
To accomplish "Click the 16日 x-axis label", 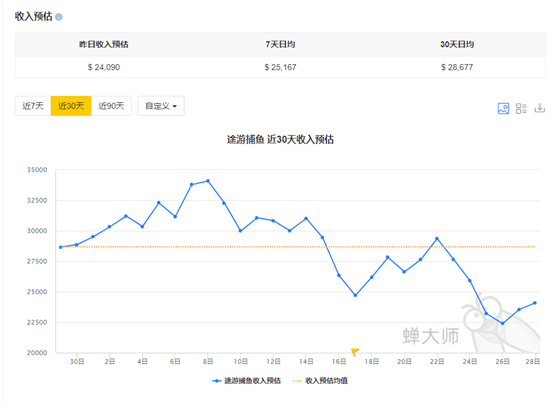I will click(x=339, y=362).
